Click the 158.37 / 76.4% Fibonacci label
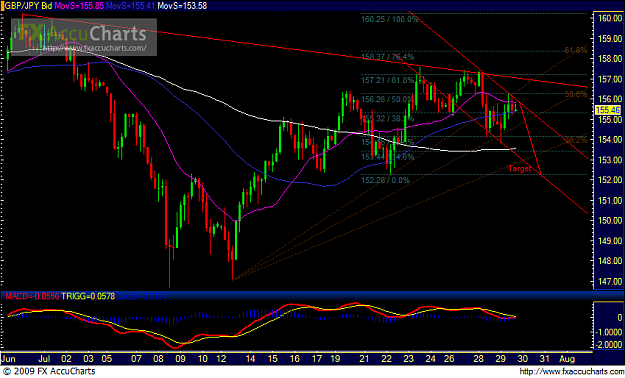The width and height of the screenshot is (625, 378). [x=387, y=57]
